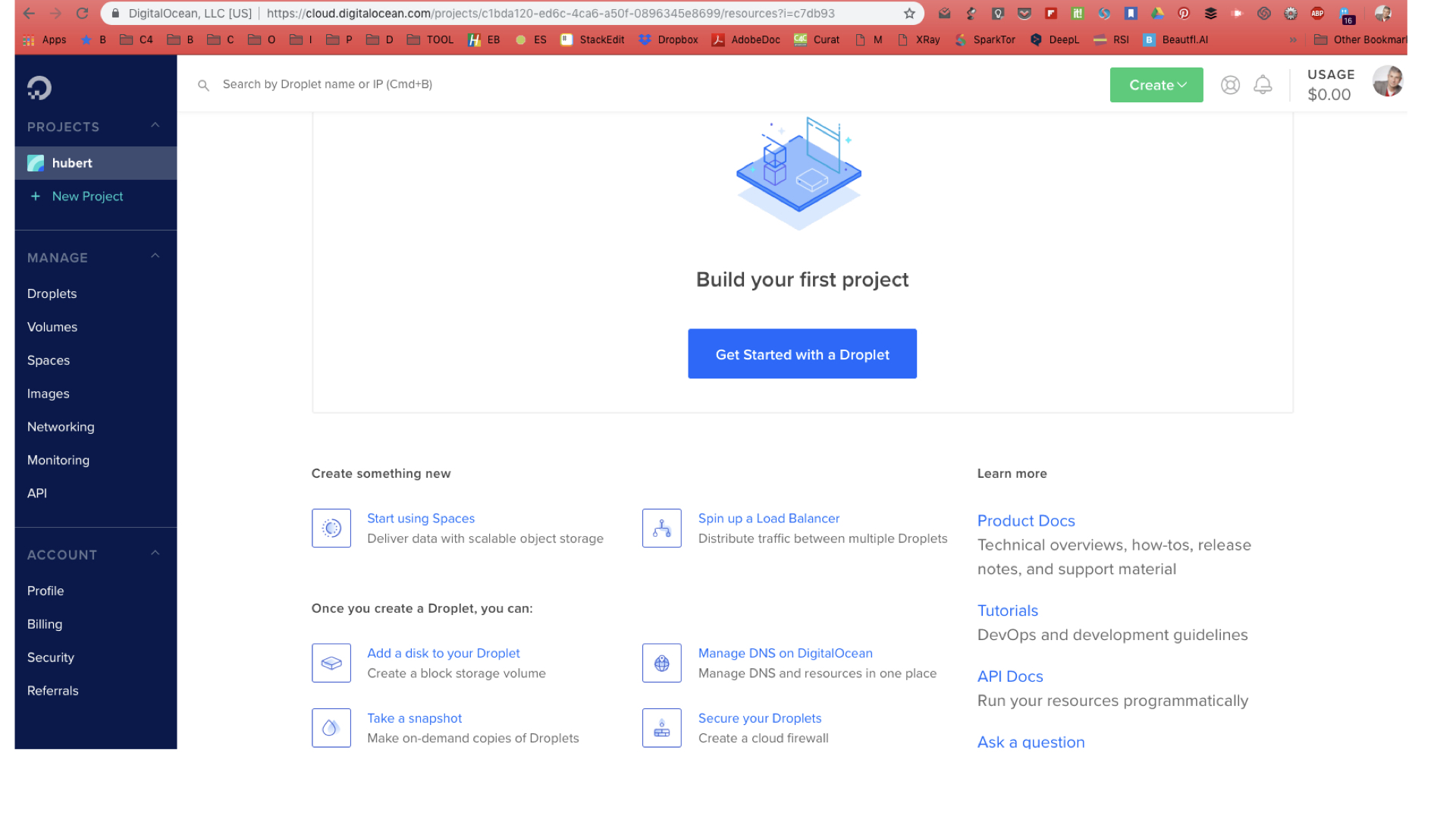The image size is (1456, 819).
Task: Collapse the ACCOUNT sidebar section
Action: (x=155, y=554)
